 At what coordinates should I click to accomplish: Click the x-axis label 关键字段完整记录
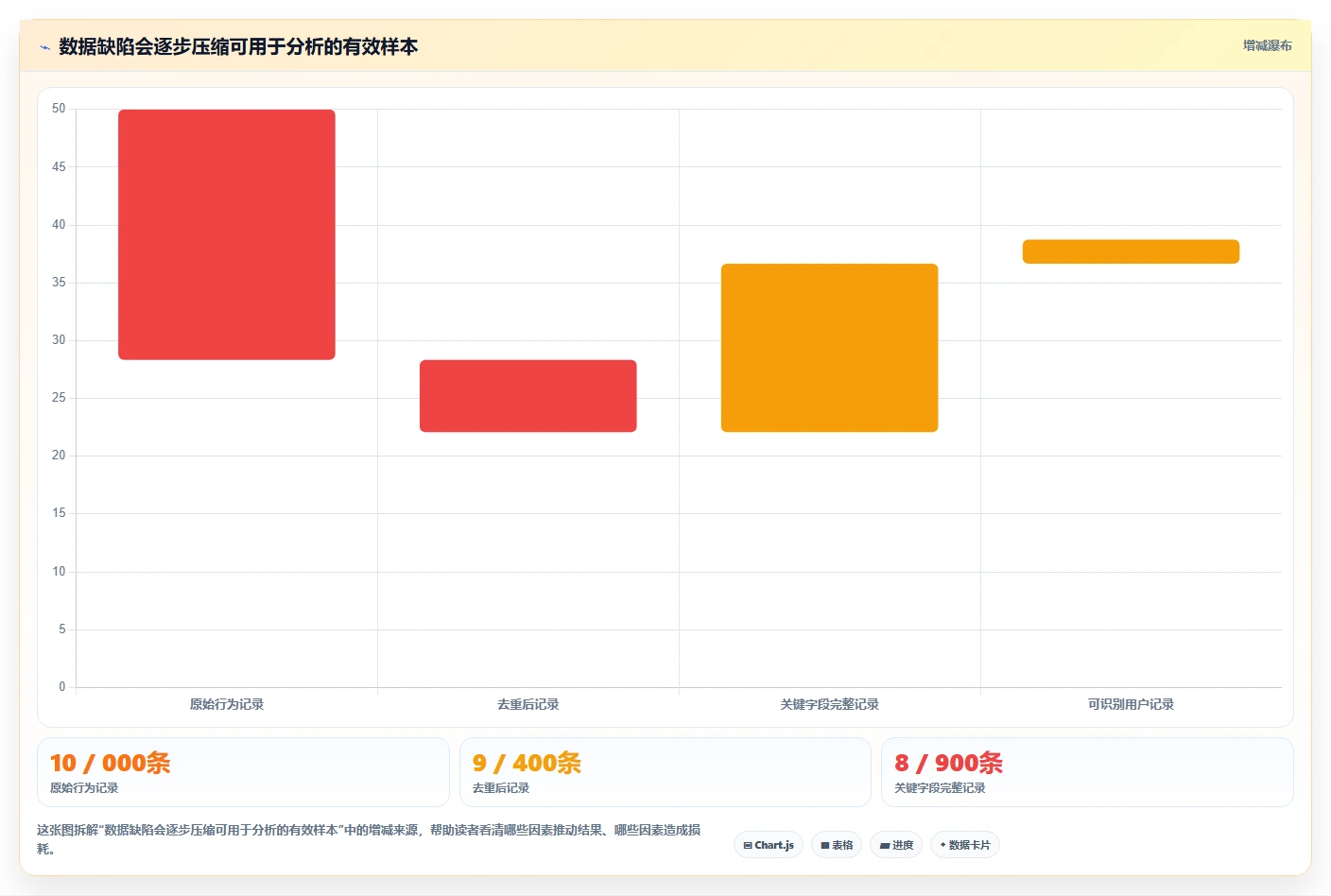830,704
